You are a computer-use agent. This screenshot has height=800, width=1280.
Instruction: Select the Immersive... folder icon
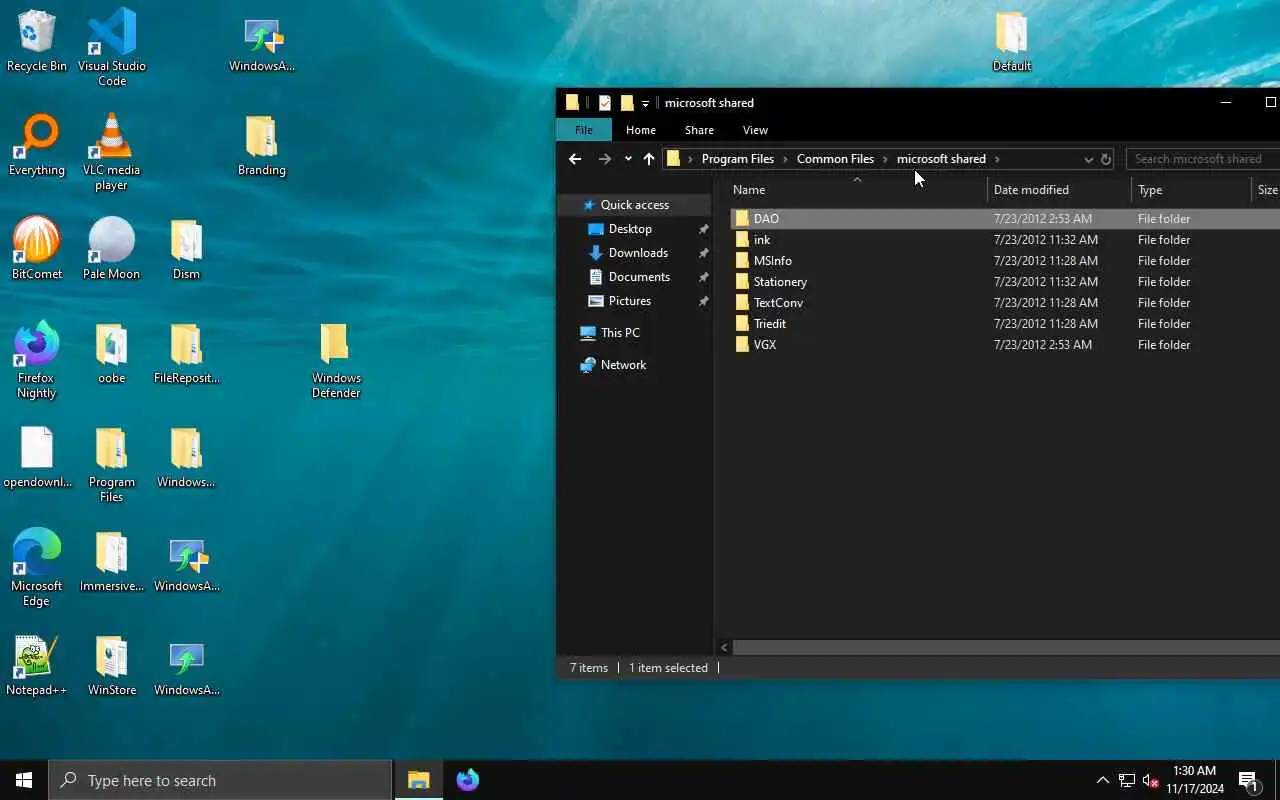click(x=112, y=561)
